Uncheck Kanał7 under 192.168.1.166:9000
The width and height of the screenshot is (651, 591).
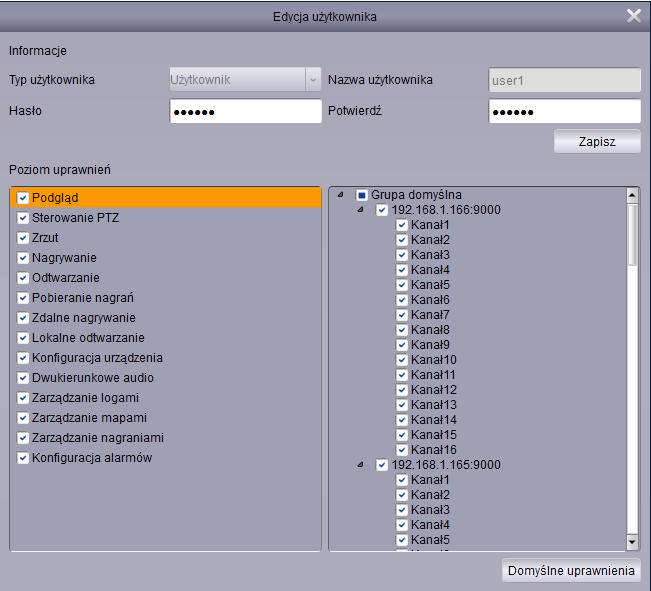401,315
